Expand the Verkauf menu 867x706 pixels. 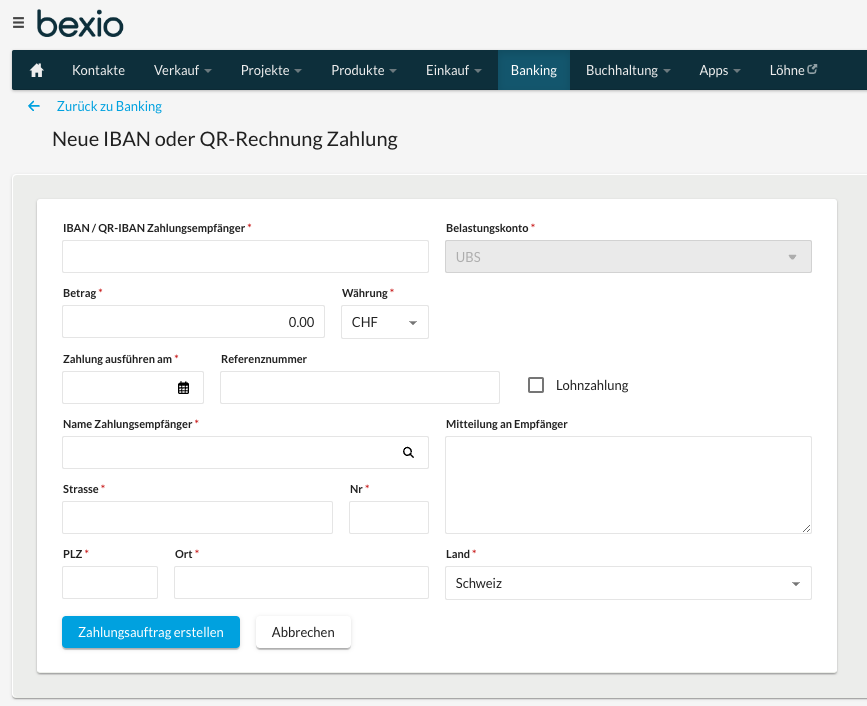click(x=182, y=70)
